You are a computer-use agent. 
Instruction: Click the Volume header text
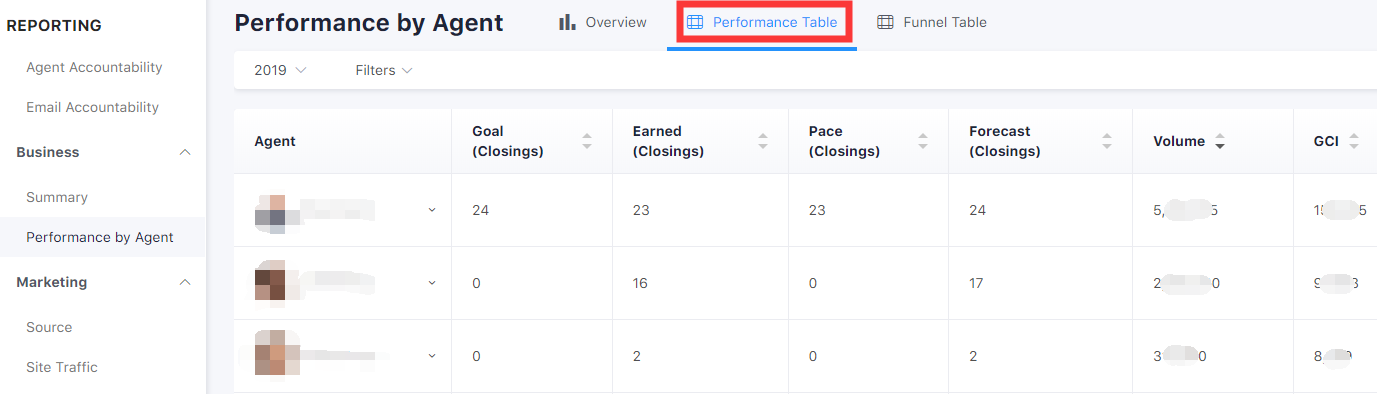click(1179, 141)
